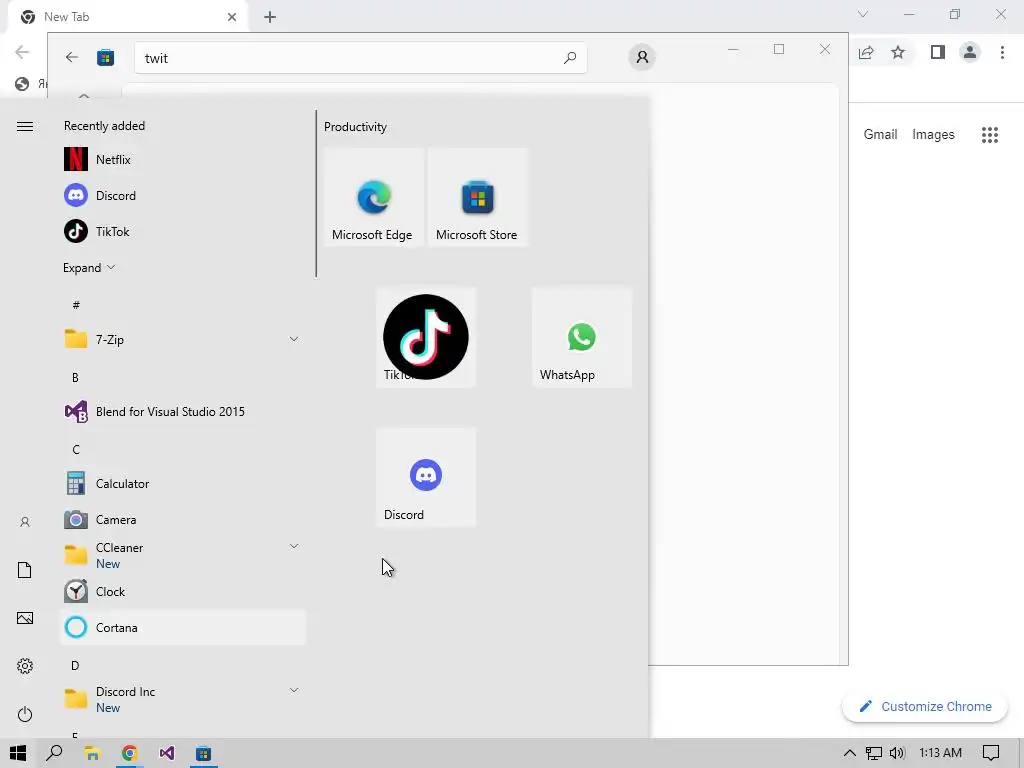Click the Customize Chrome button
The height and width of the screenshot is (768, 1024).
(925, 707)
